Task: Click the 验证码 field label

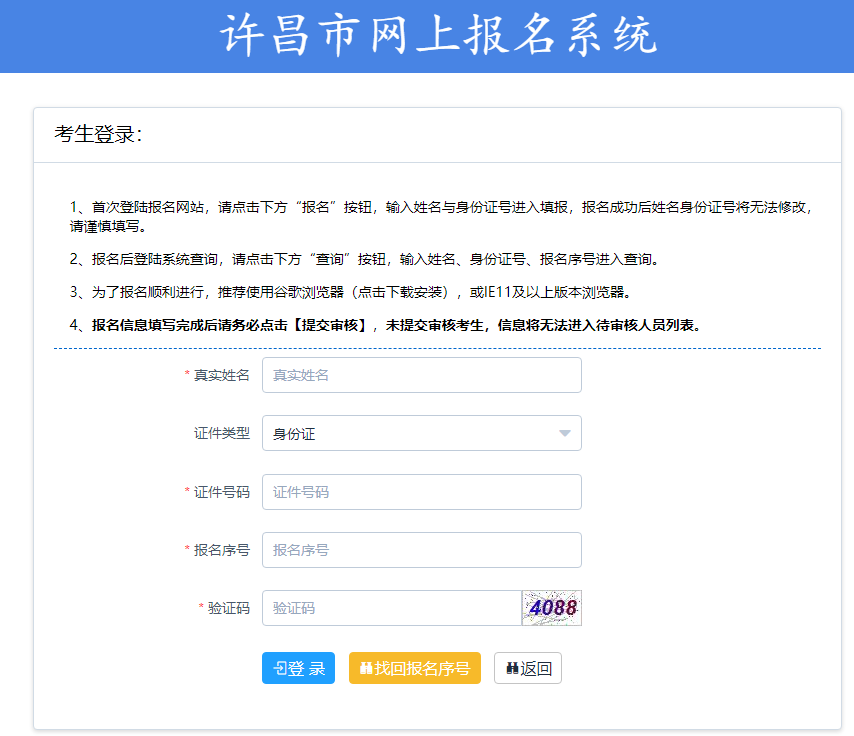Action: click(228, 608)
